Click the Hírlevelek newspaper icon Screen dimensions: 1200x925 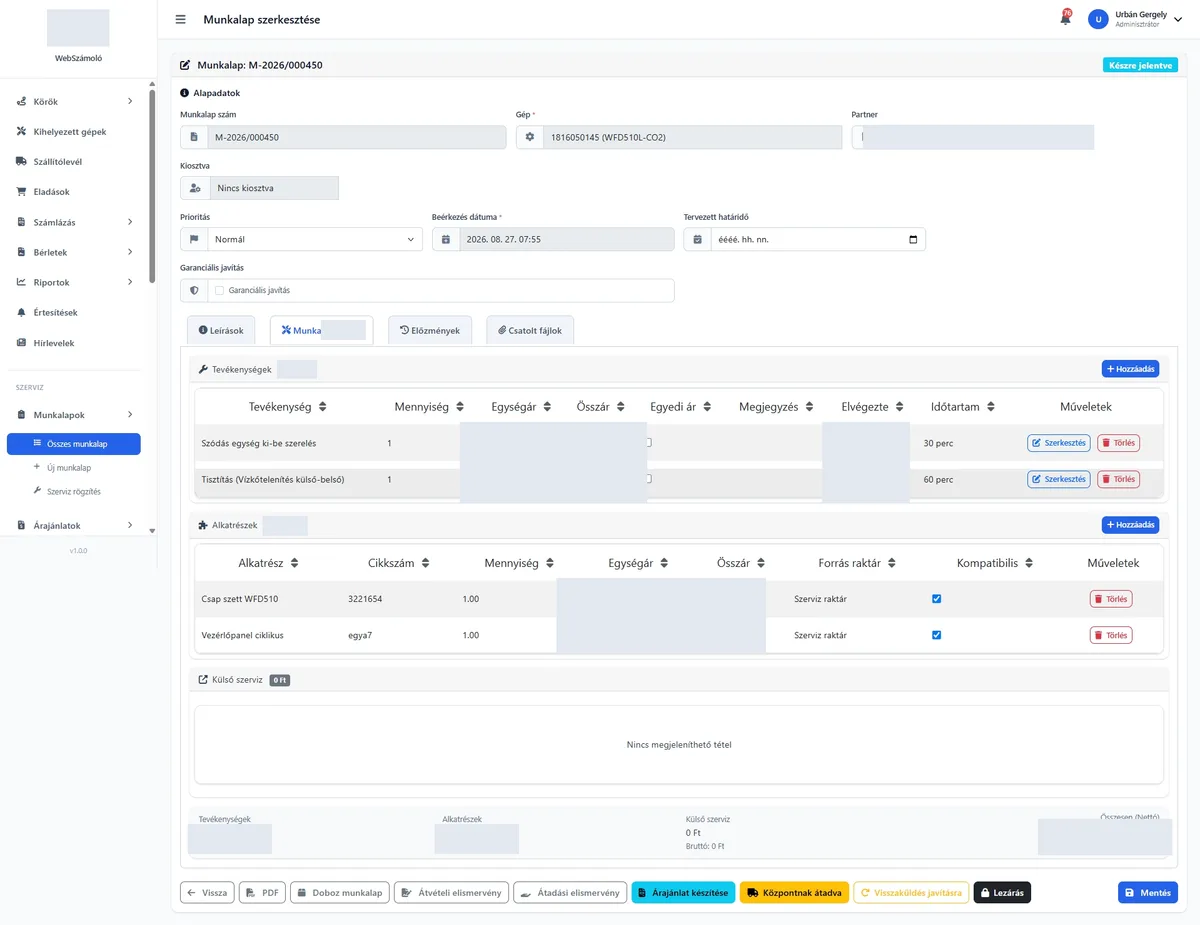[x=21, y=343]
